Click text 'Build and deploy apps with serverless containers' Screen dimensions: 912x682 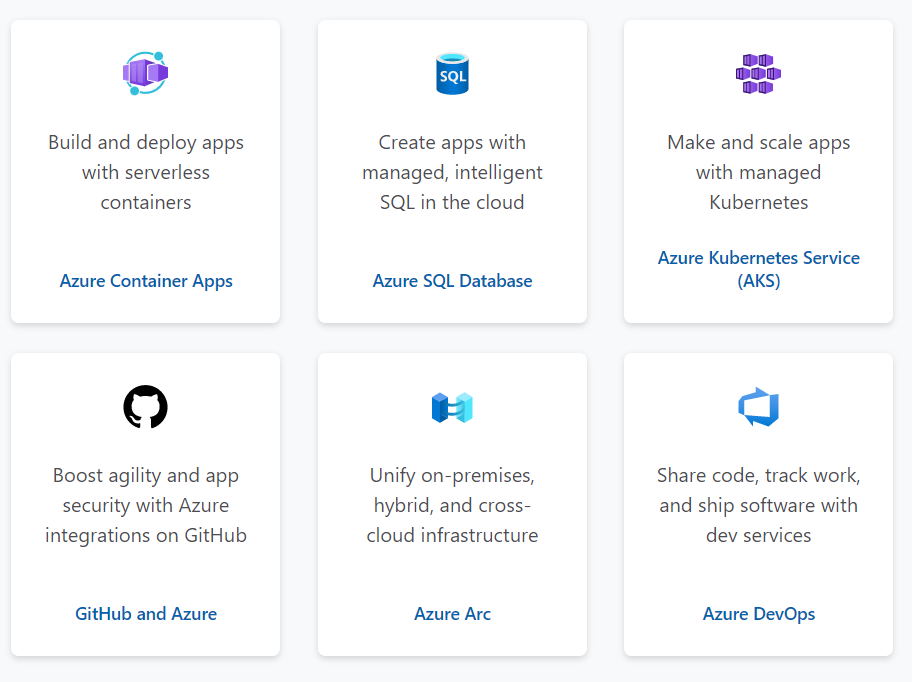point(146,172)
